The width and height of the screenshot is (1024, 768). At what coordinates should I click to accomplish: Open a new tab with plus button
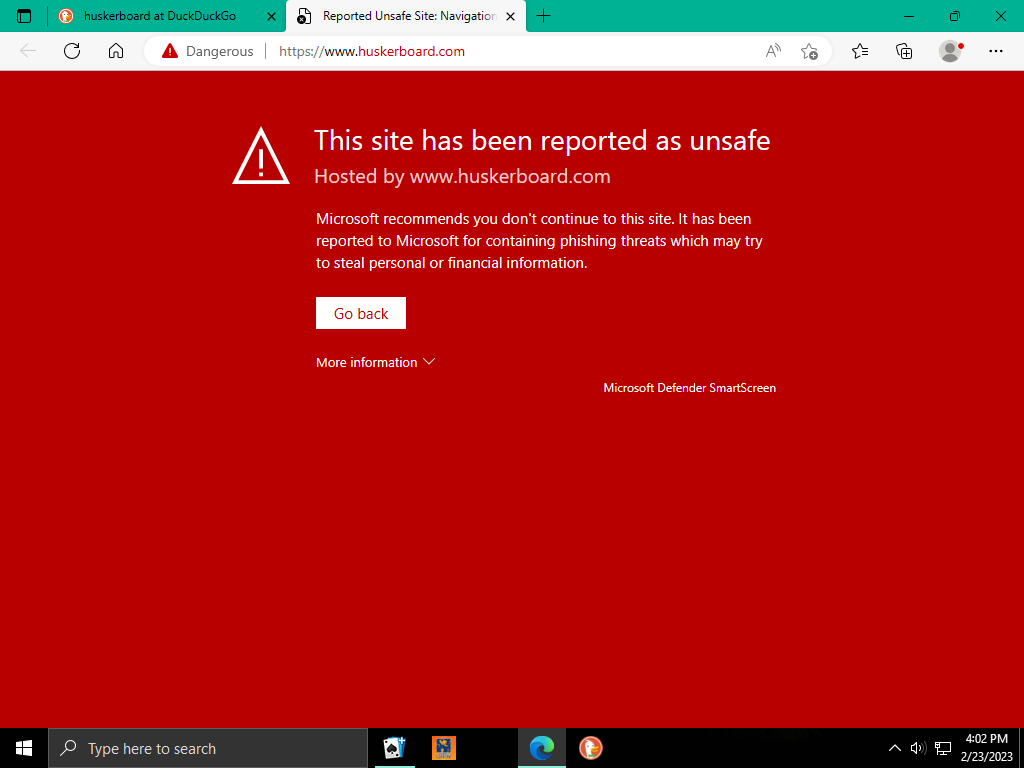click(x=543, y=16)
